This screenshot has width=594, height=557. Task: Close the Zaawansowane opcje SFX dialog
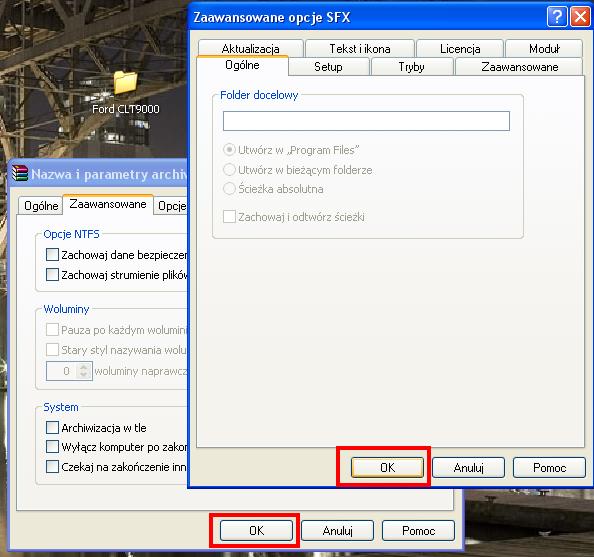580,17
